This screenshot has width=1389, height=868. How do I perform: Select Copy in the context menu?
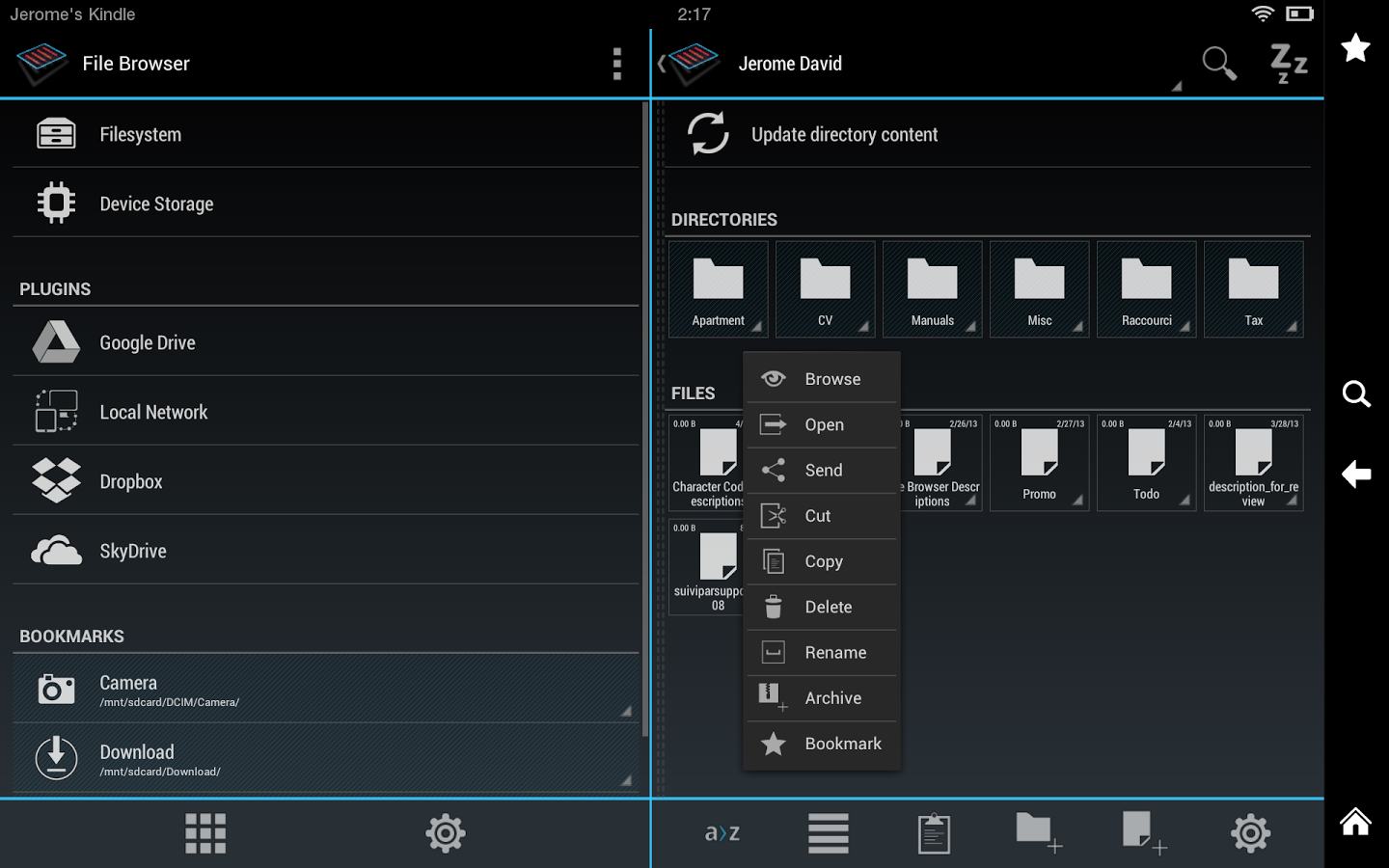pyautogui.click(x=822, y=561)
